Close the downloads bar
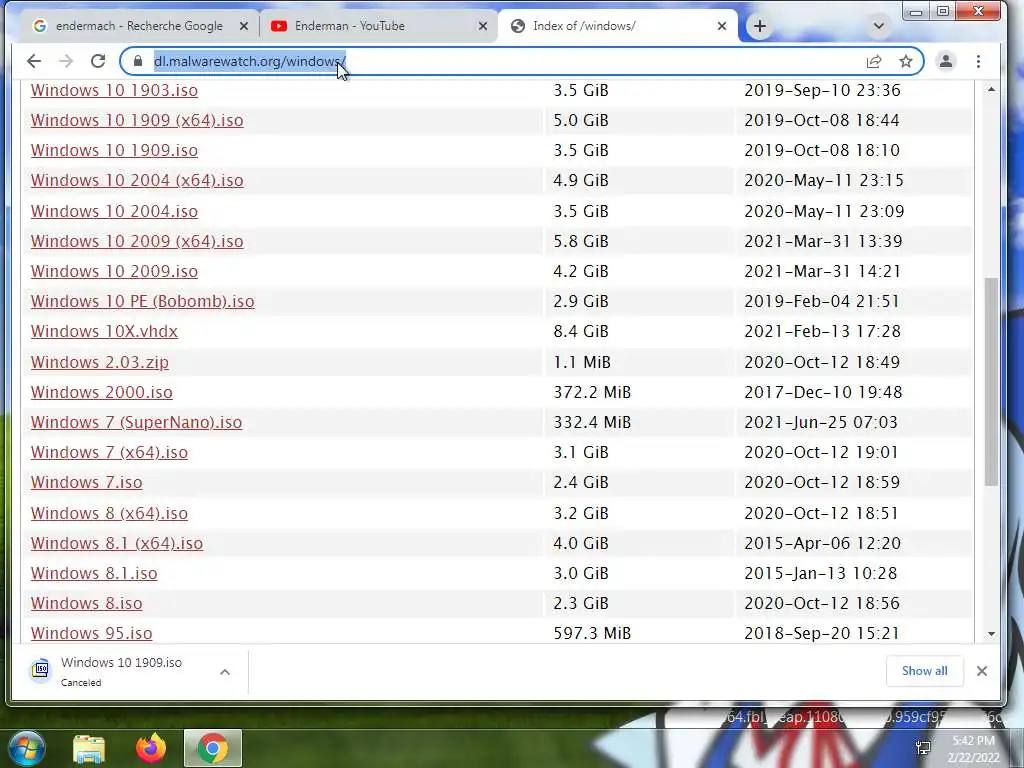This screenshot has height=768, width=1024. 982,671
